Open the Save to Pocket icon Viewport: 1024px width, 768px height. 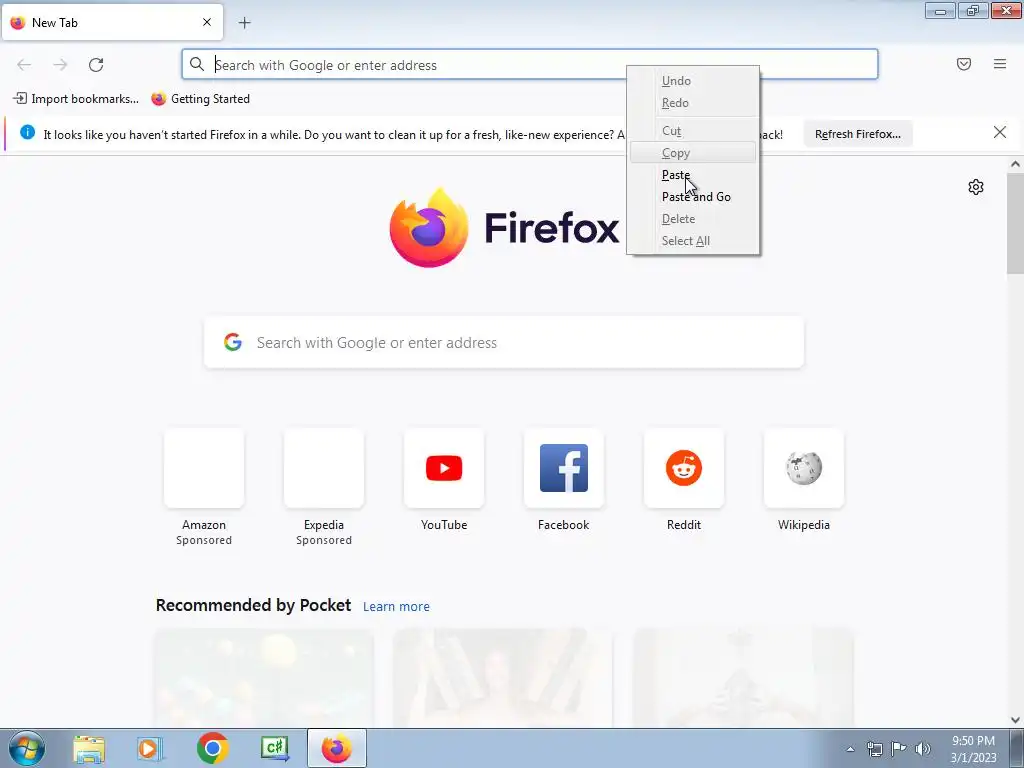963,64
